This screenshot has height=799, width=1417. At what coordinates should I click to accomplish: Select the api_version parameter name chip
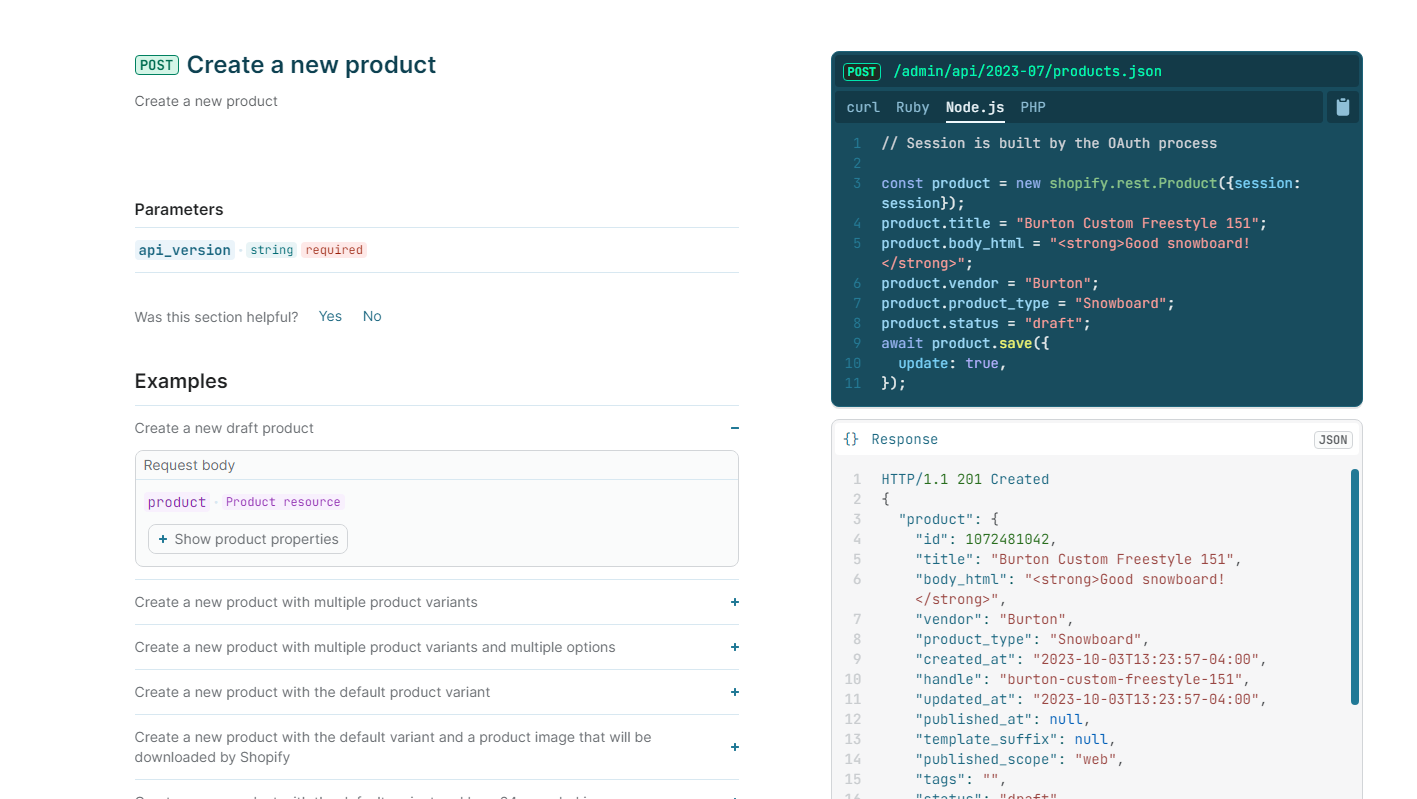184,250
